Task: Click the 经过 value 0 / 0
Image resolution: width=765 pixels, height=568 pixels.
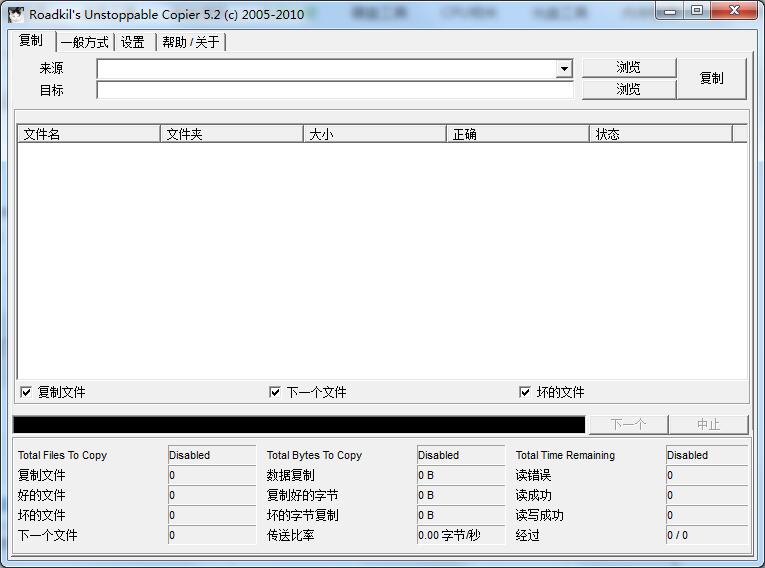Action: point(707,535)
